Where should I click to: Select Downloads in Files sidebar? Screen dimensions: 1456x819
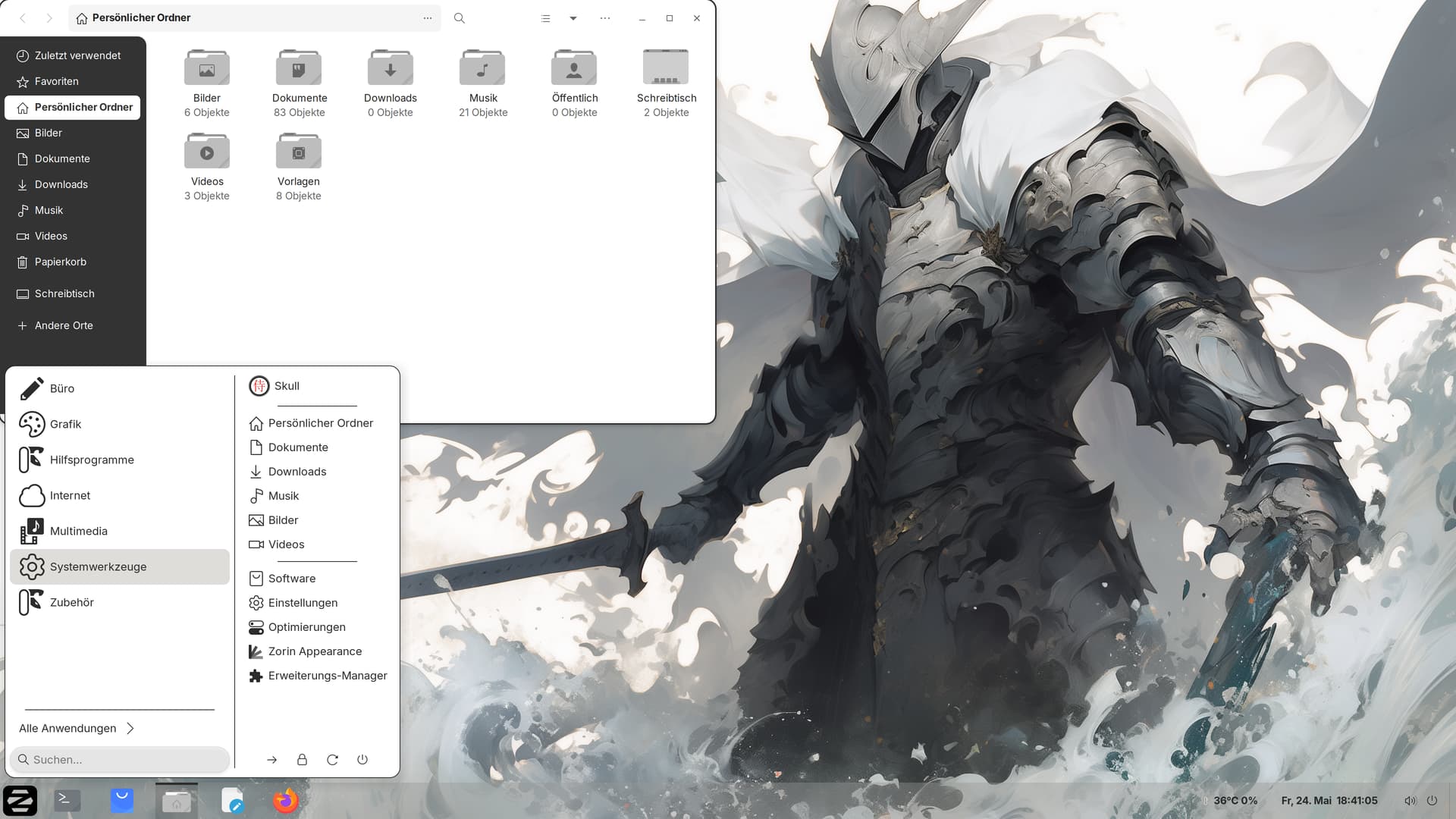click(73, 184)
